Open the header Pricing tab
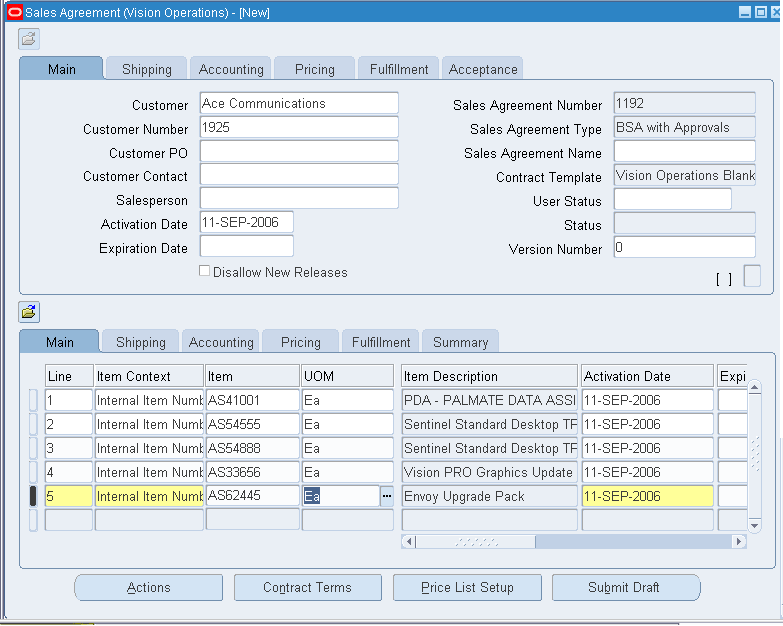783x626 pixels. 315,69
